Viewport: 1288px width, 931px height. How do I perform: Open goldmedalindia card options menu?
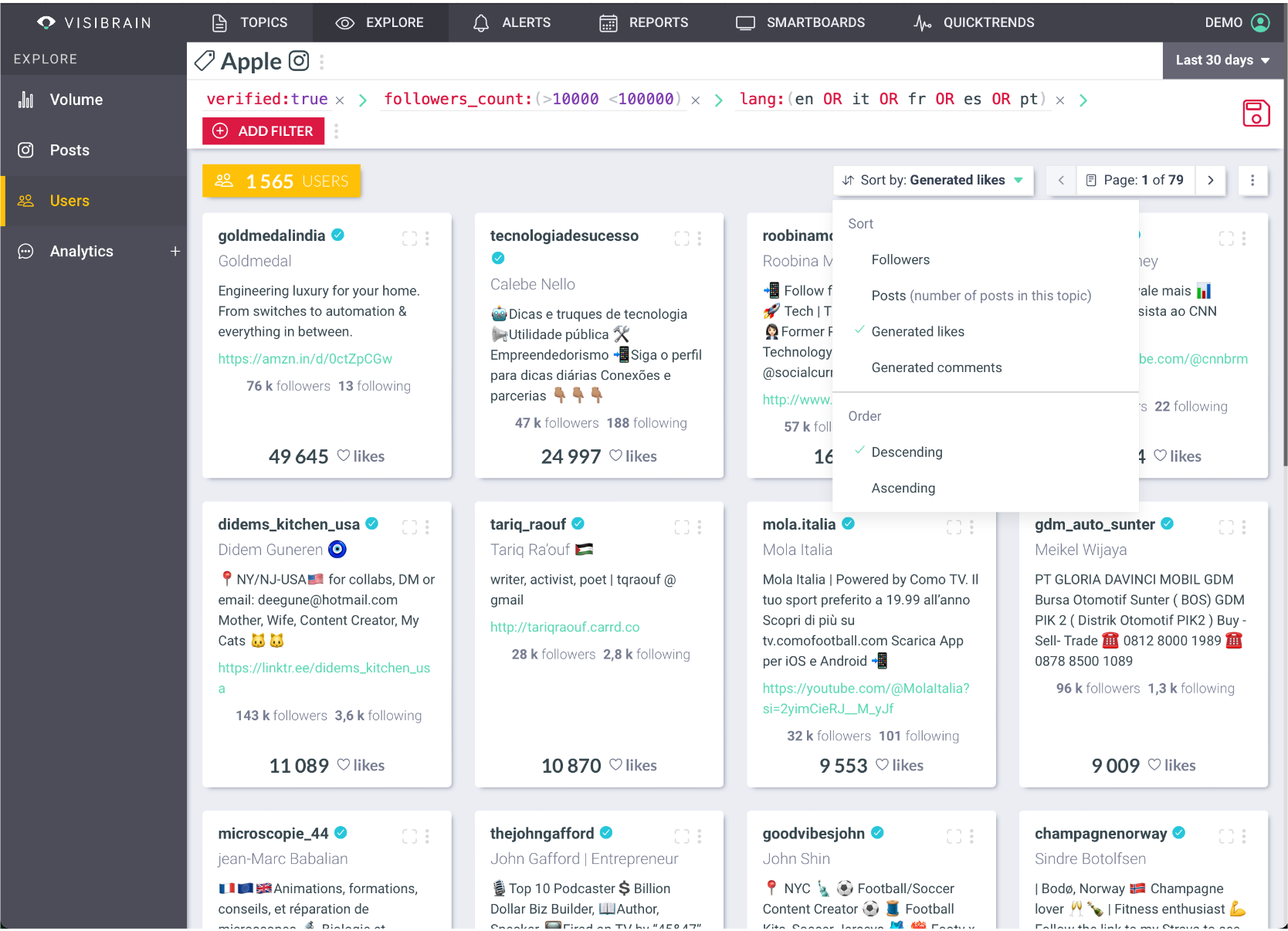click(427, 239)
